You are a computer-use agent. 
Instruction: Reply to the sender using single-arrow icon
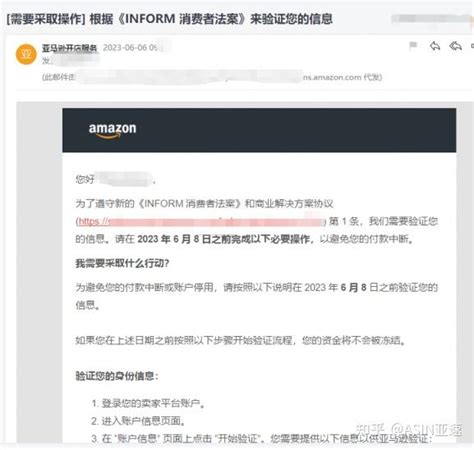pos(435,46)
